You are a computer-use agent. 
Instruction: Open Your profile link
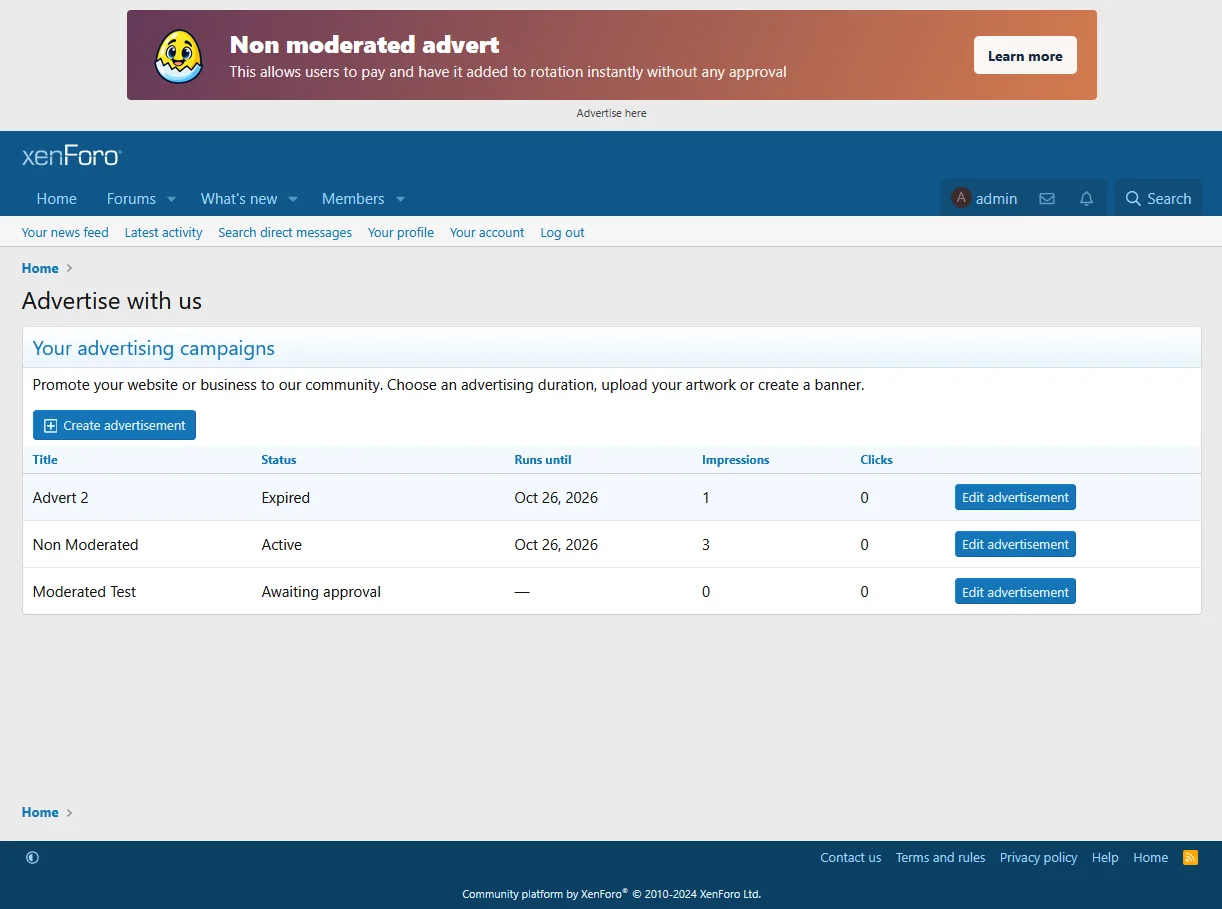(x=401, y=232)
